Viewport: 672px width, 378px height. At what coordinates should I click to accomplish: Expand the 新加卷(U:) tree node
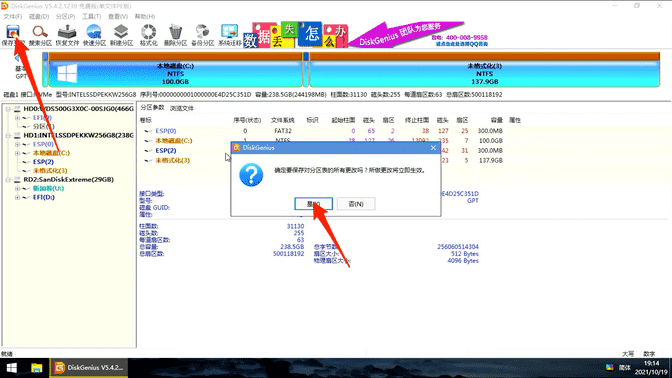tap(17, 189)
